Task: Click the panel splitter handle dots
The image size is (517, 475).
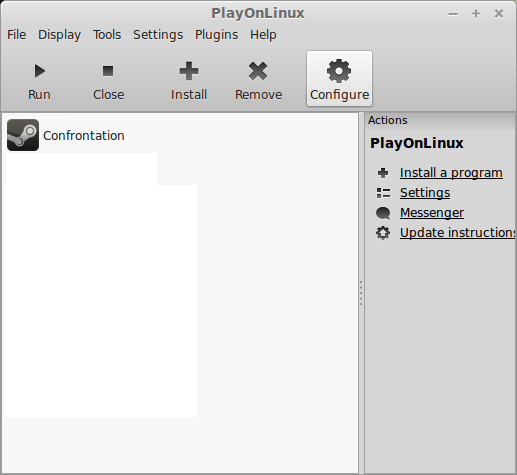Action: pos(361,293)
